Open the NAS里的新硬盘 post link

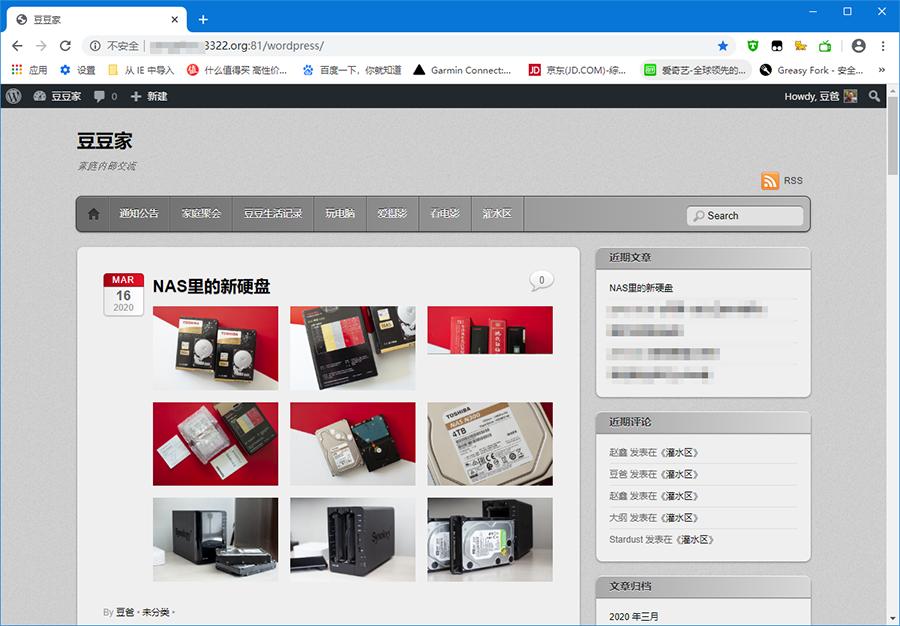pos(212,284)
